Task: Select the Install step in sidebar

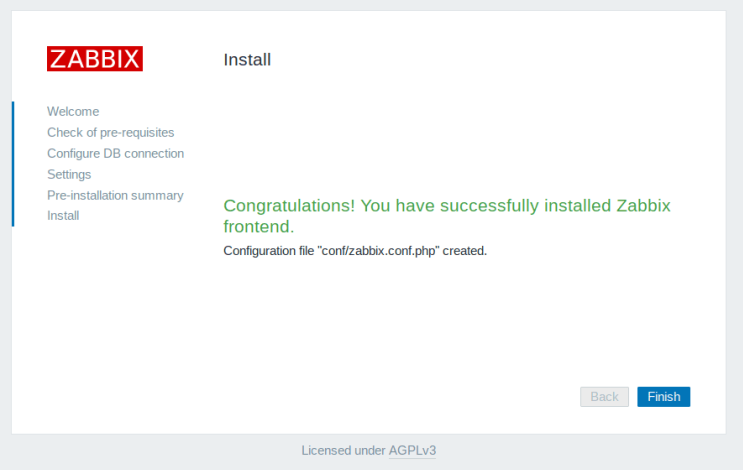Action: (63, 216)
